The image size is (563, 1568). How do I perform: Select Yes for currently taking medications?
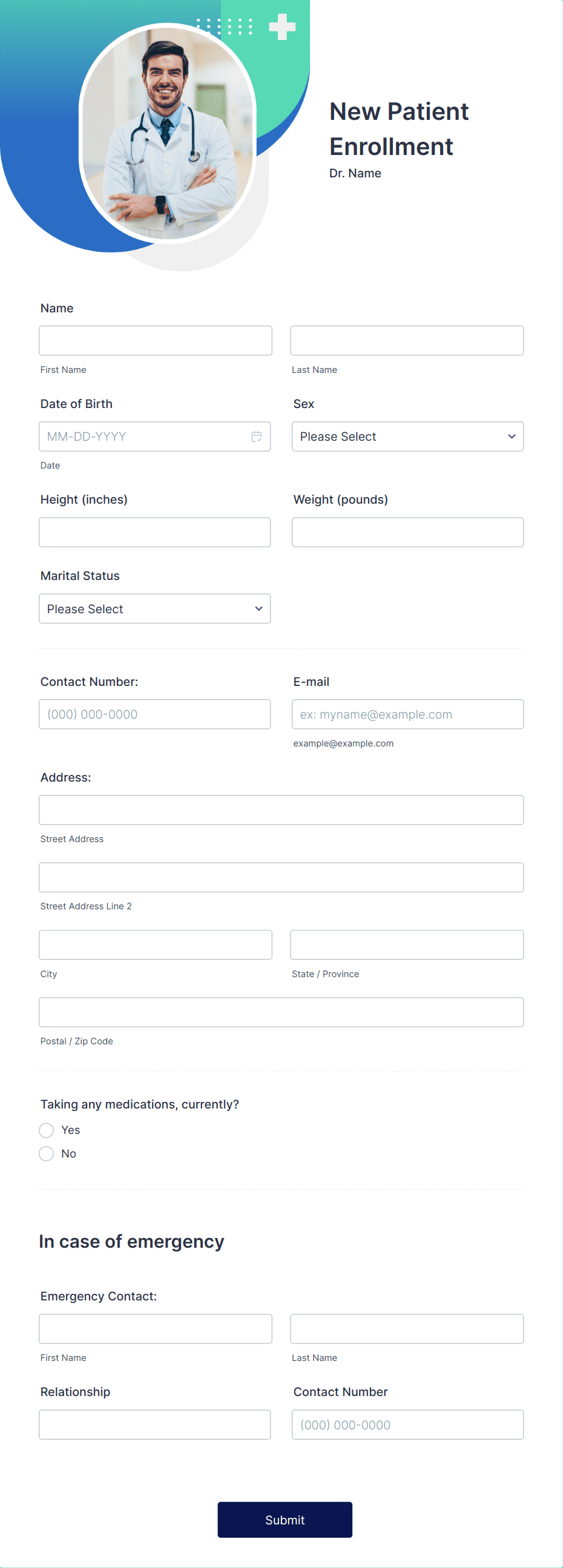46,1130
